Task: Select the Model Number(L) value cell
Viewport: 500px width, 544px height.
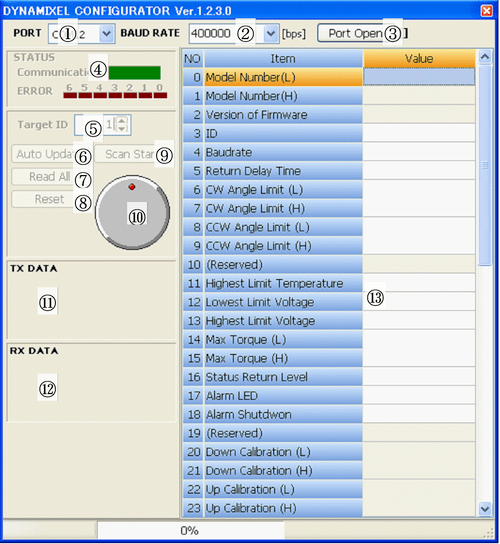Action: pyautogui.click(x=419, y=77)
